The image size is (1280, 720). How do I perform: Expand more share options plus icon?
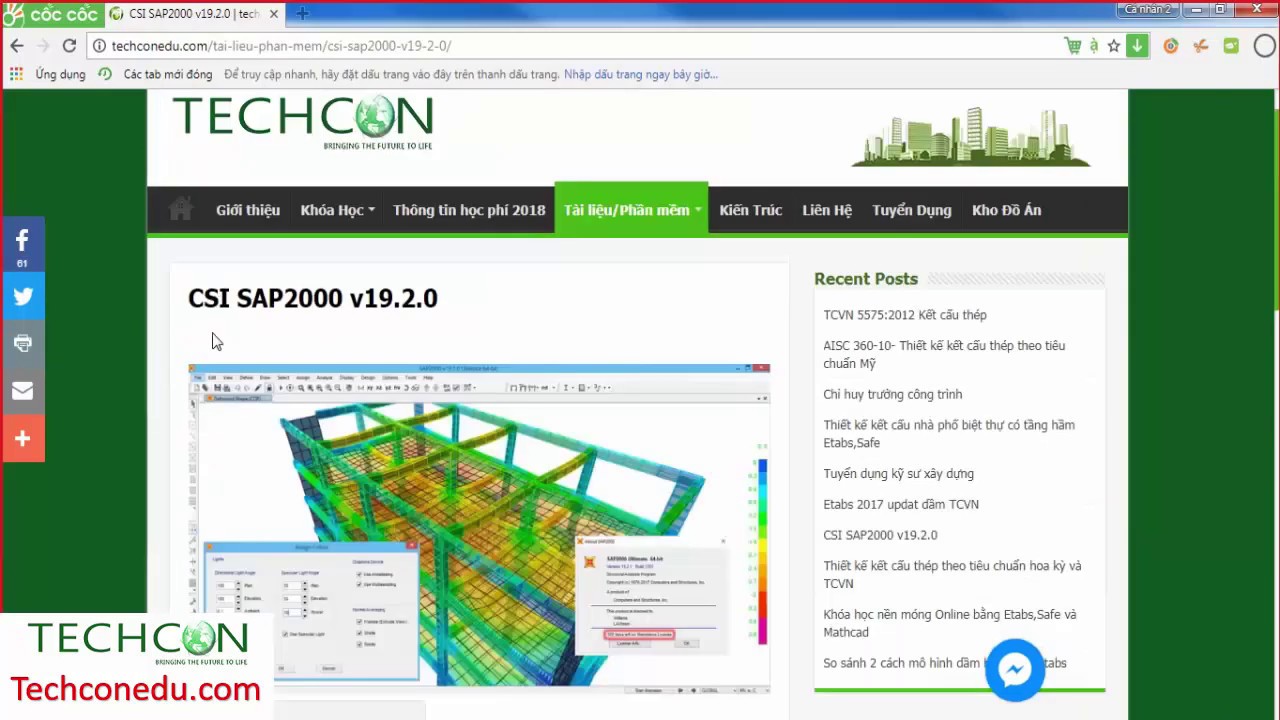(x=22, y=438)
